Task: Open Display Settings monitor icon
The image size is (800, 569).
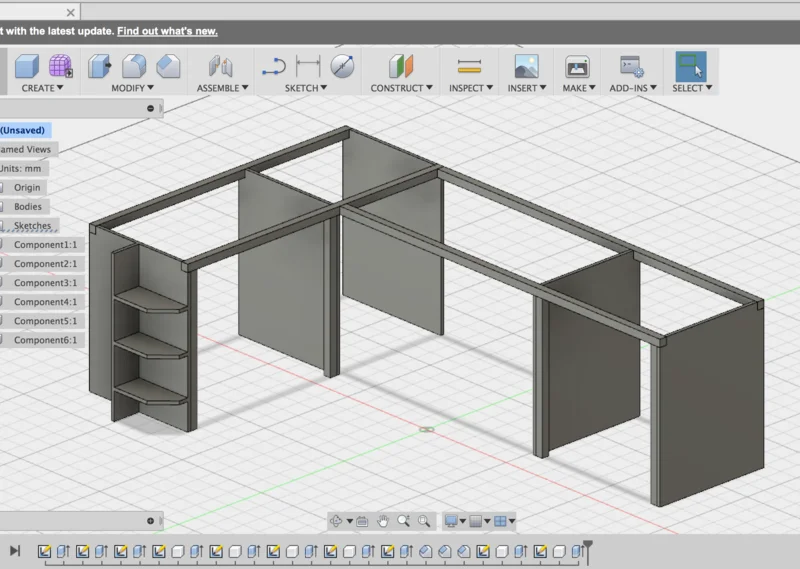Action: tap(451, 521)
